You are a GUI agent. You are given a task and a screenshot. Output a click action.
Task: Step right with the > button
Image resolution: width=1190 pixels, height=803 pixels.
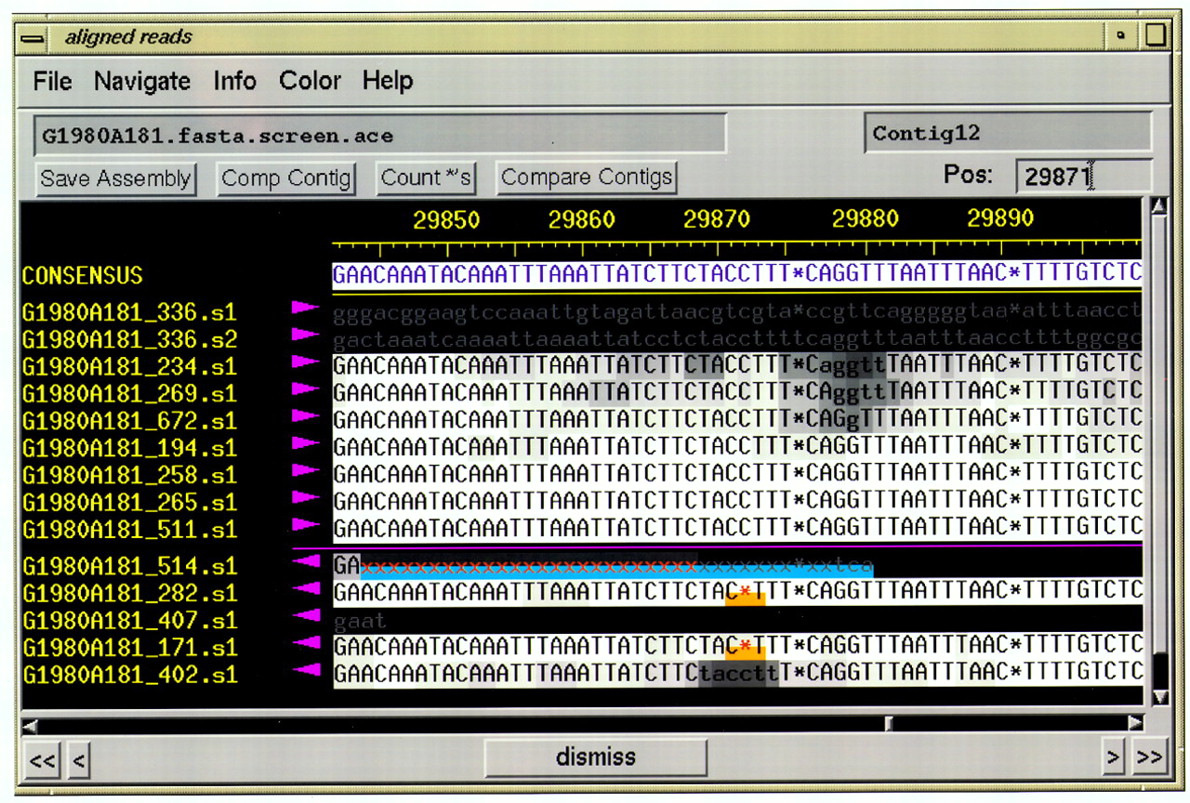(1113, 757)
